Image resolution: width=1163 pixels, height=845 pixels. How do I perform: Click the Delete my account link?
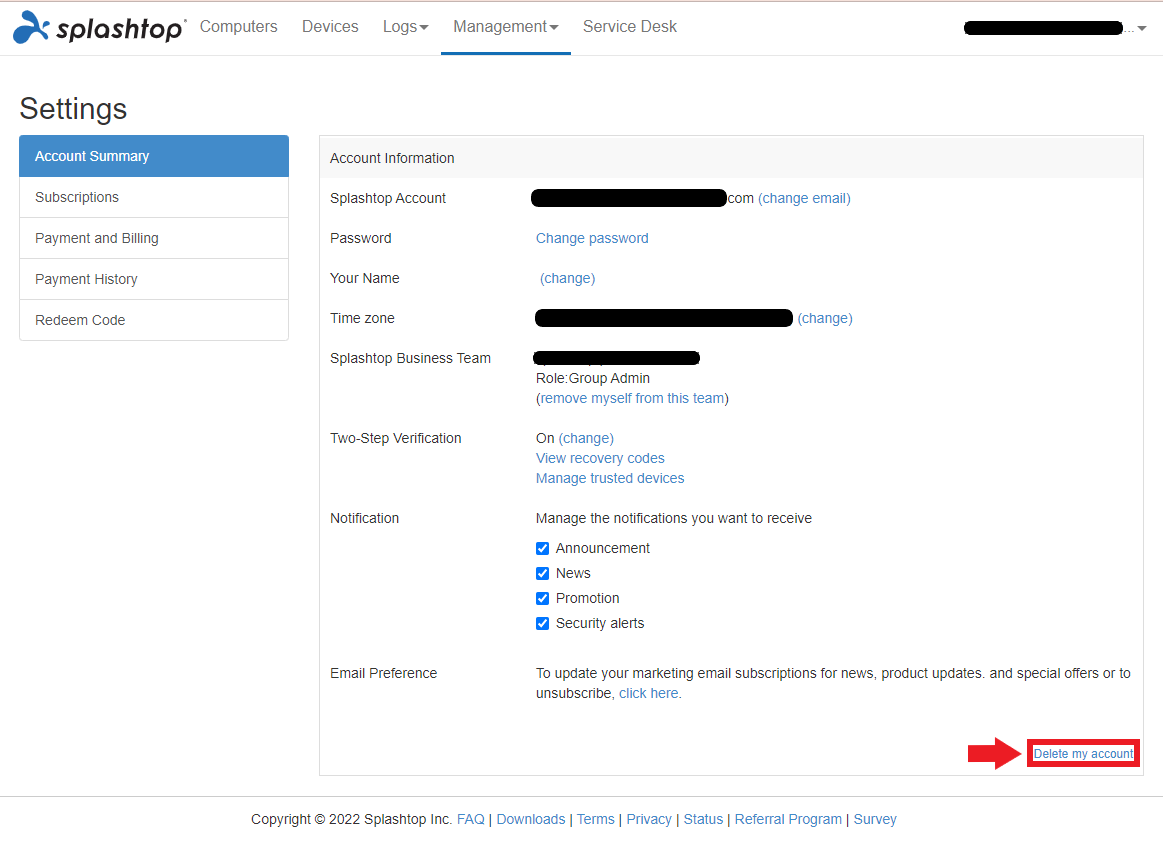click(1082, 753)
